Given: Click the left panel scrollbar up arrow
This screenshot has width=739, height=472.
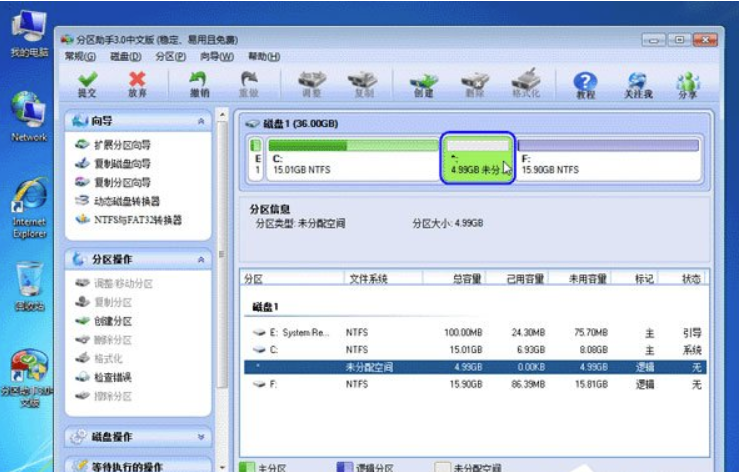Looking at the screenshot, I should pos(222,115).
